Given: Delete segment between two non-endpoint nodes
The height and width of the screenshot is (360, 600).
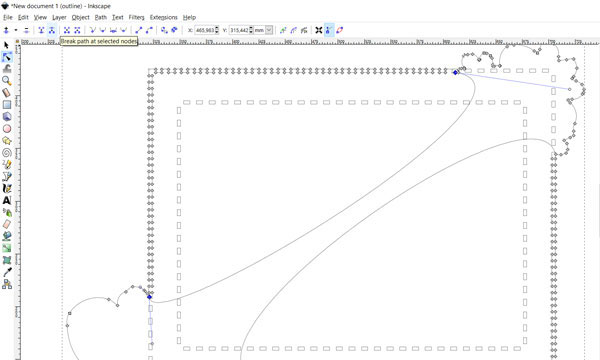Looking at the screenshot, I should coord(77,30).
